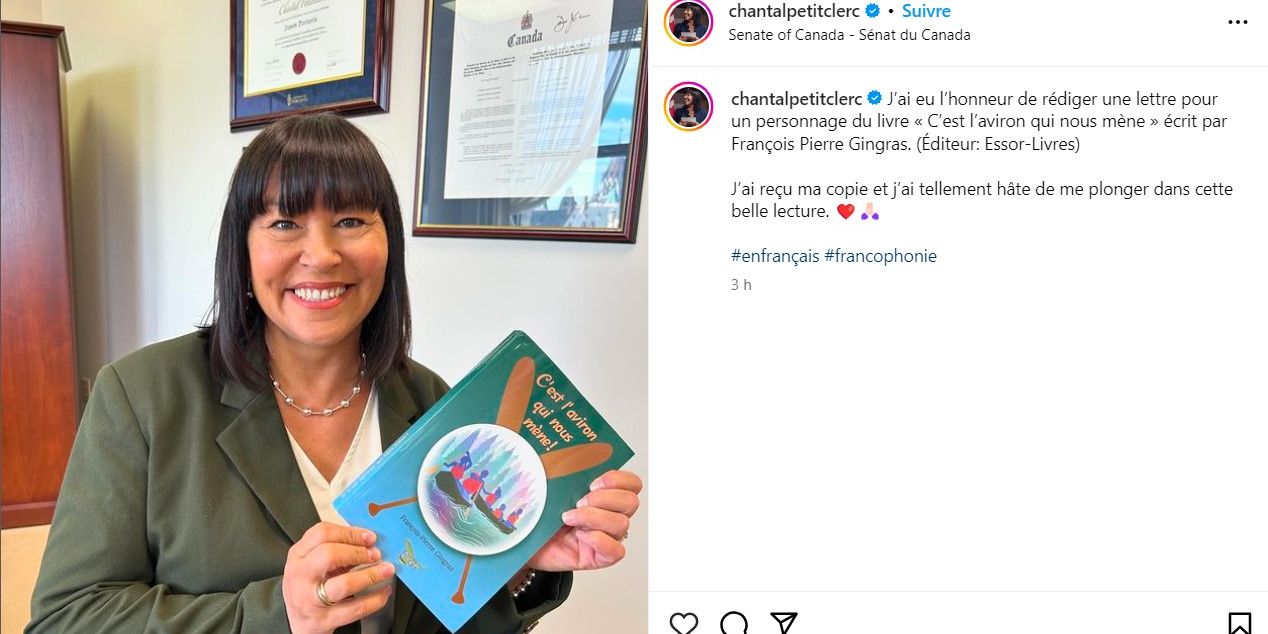Share the post via the paper plane icon
The height and width of the screenshot is (634, 1268).
pyautogui.click(x=784, y=623)
